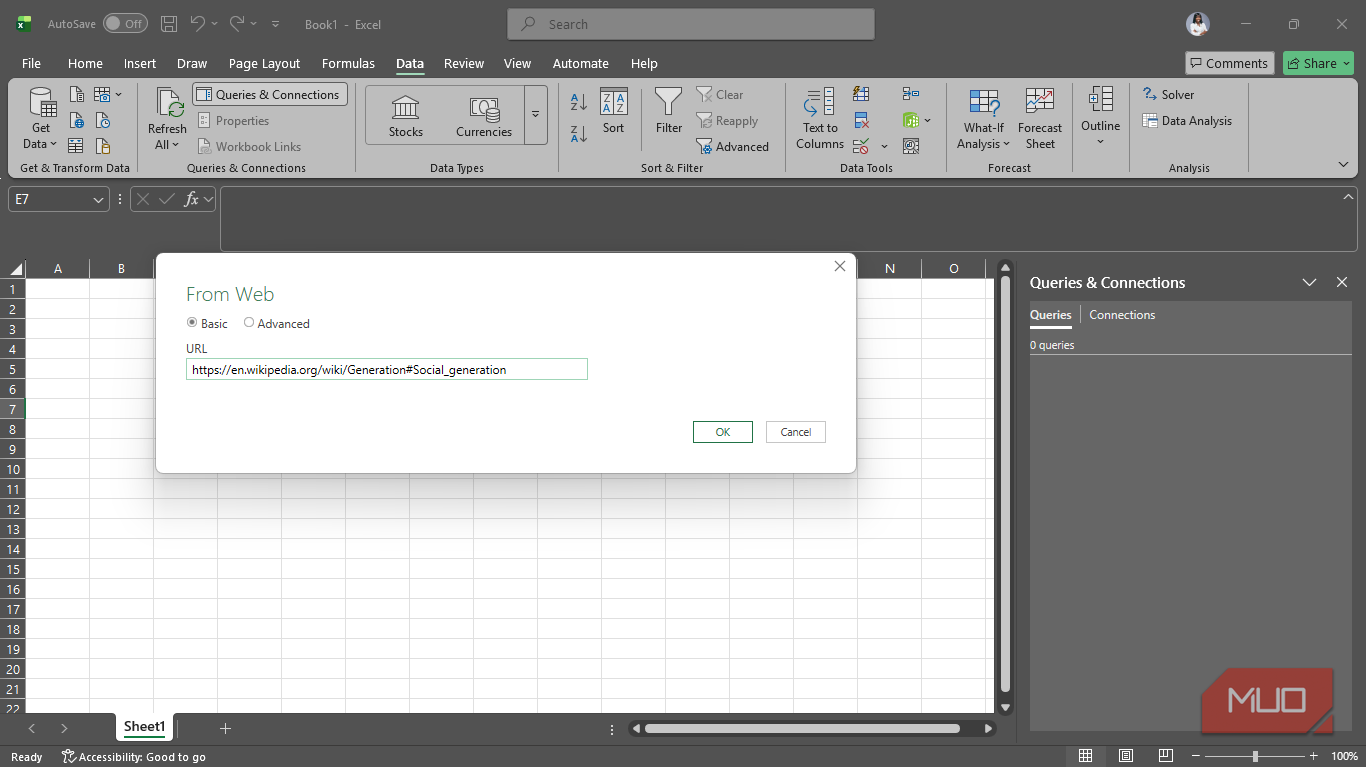The width and height of the screenshot is (1366, 768).
Task: Toggle the Filter funnel
Action: tap(669, 112)
